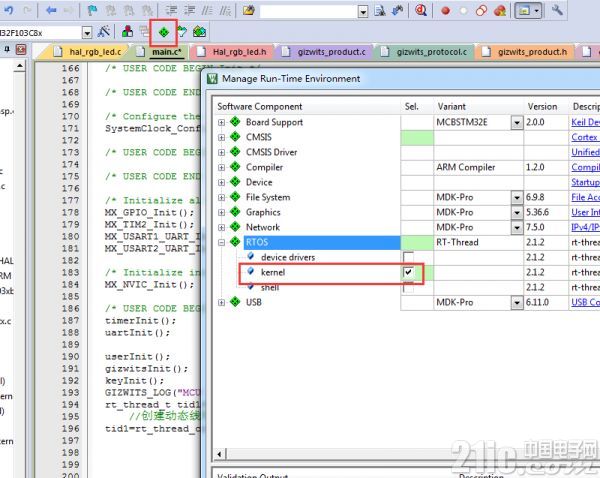Indent the selected text lines

point(171,10)
